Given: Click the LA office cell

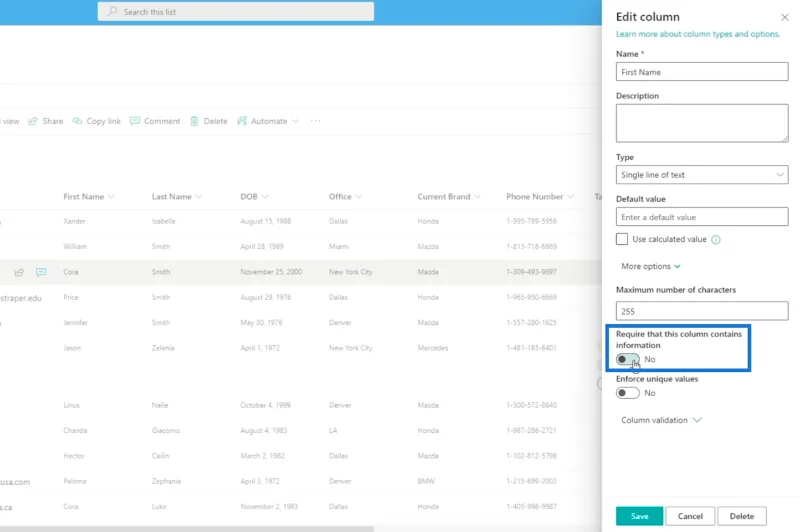Looking at the screenshot, I should (x=333, y=430).
